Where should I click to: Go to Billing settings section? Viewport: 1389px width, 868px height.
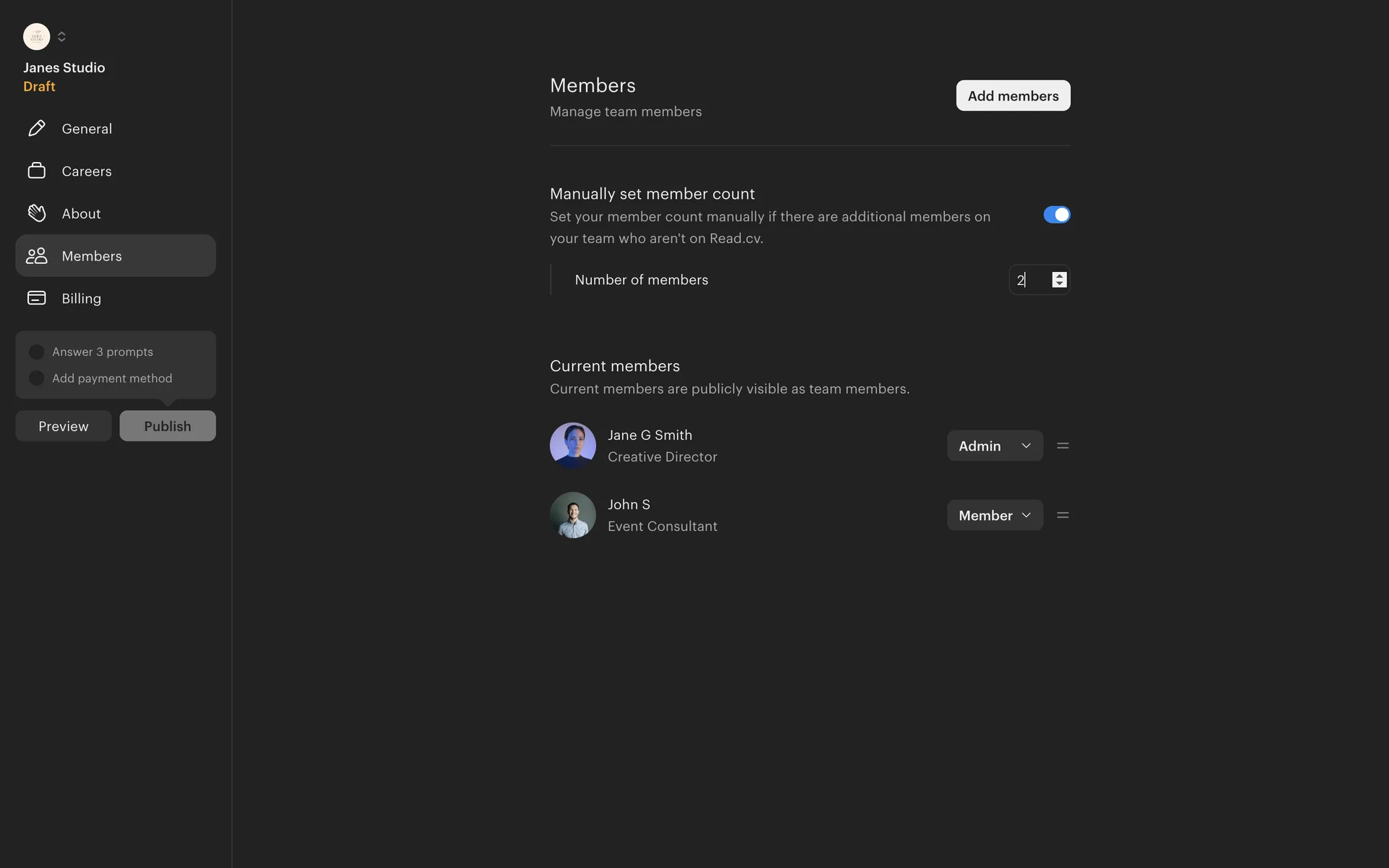coord(81,298)
